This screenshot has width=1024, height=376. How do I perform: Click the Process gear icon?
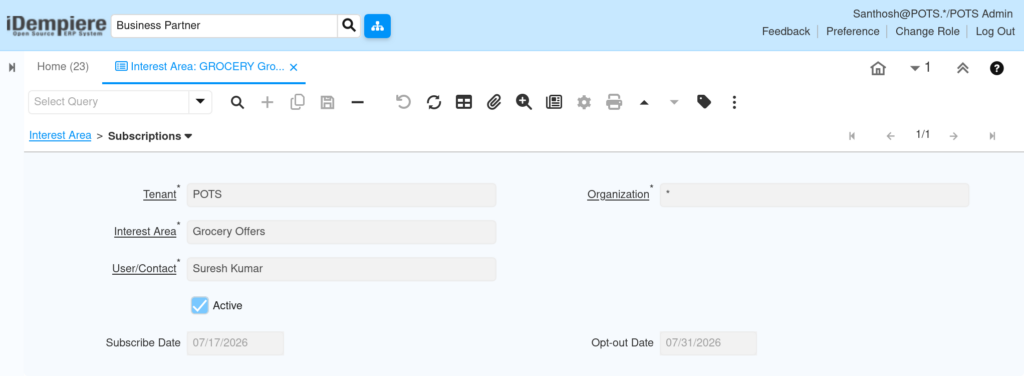[584, 102]
